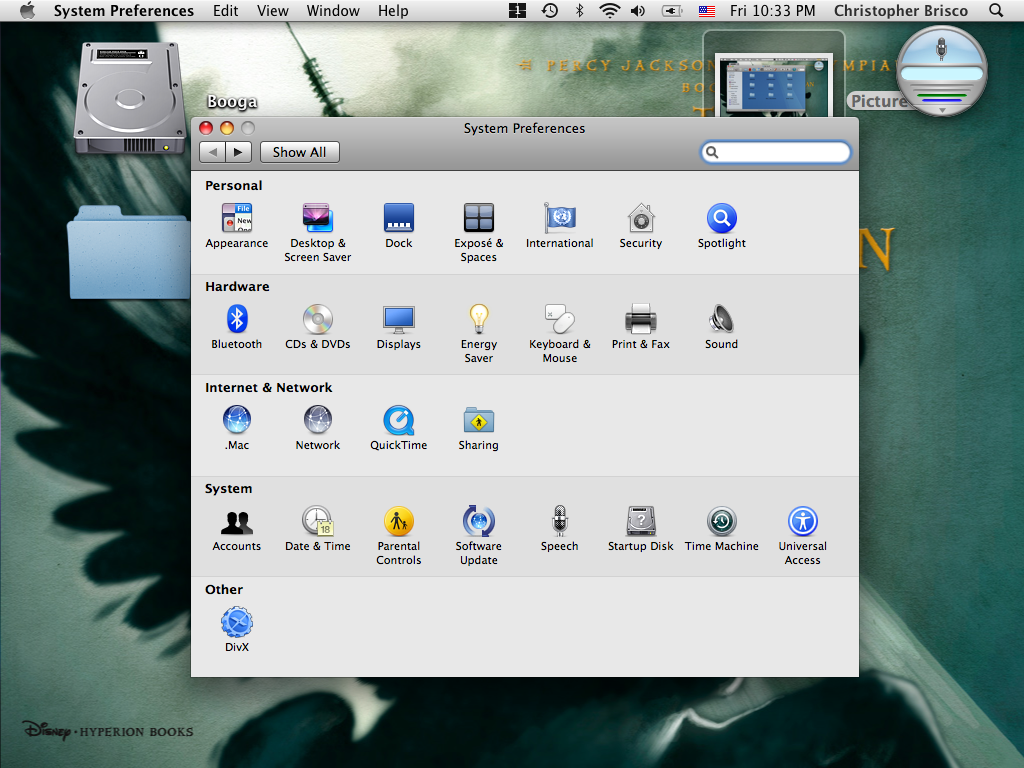Open Sharing preferences
This screenshot has width=1024, height=768.
tap(478, 420)
